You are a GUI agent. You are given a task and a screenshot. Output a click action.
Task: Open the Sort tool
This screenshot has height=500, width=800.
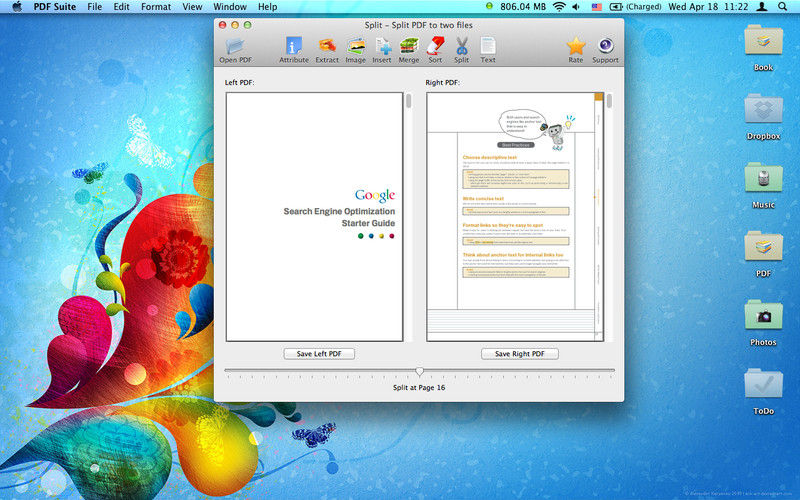(435, 50)
